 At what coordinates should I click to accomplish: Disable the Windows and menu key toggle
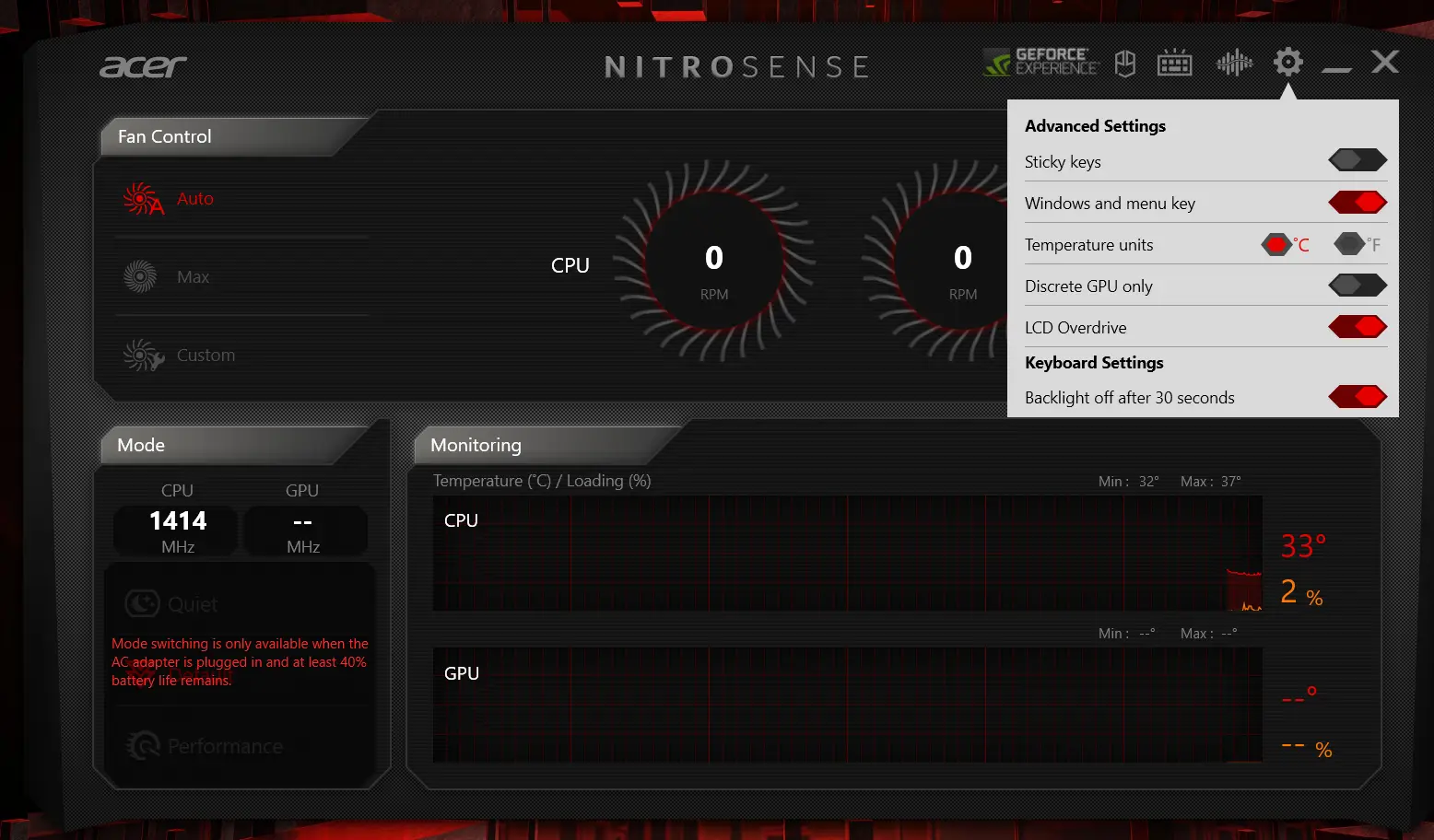[1357, 203]
